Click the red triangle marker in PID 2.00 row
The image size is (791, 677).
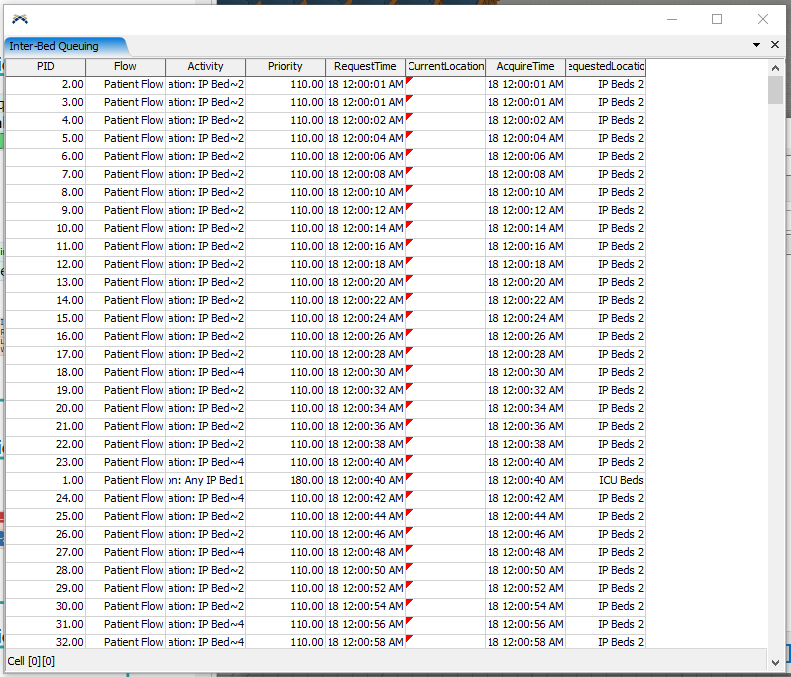409,81
